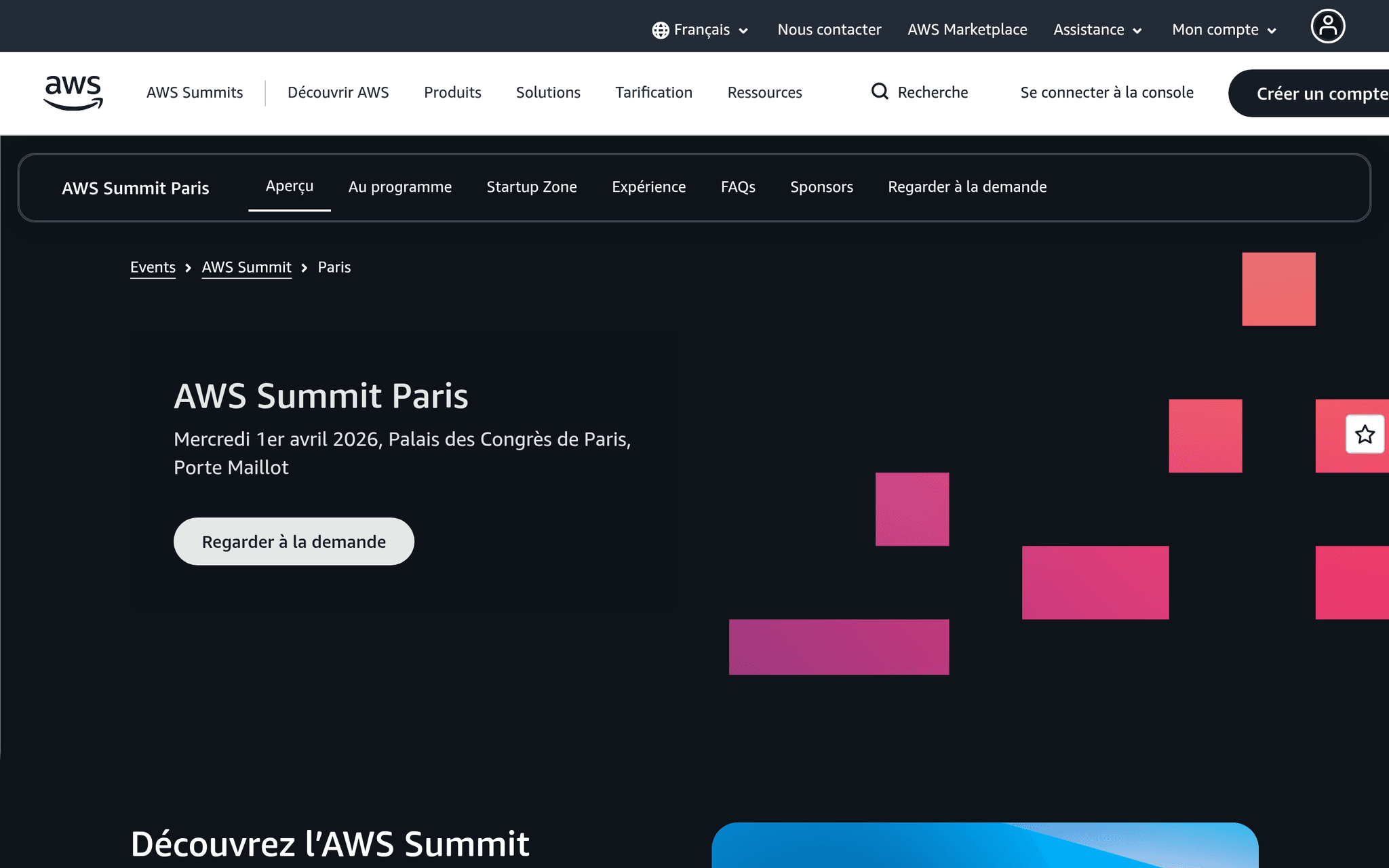Go to the FAQs tab

(738, 186)
